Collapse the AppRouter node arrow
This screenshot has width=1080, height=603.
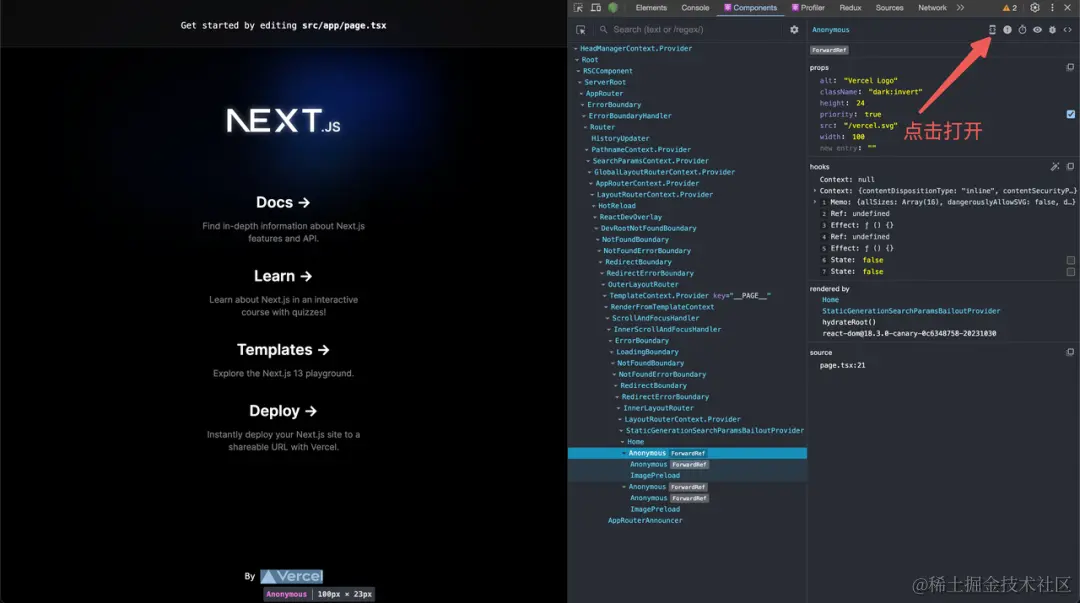[x=581, y=94]
